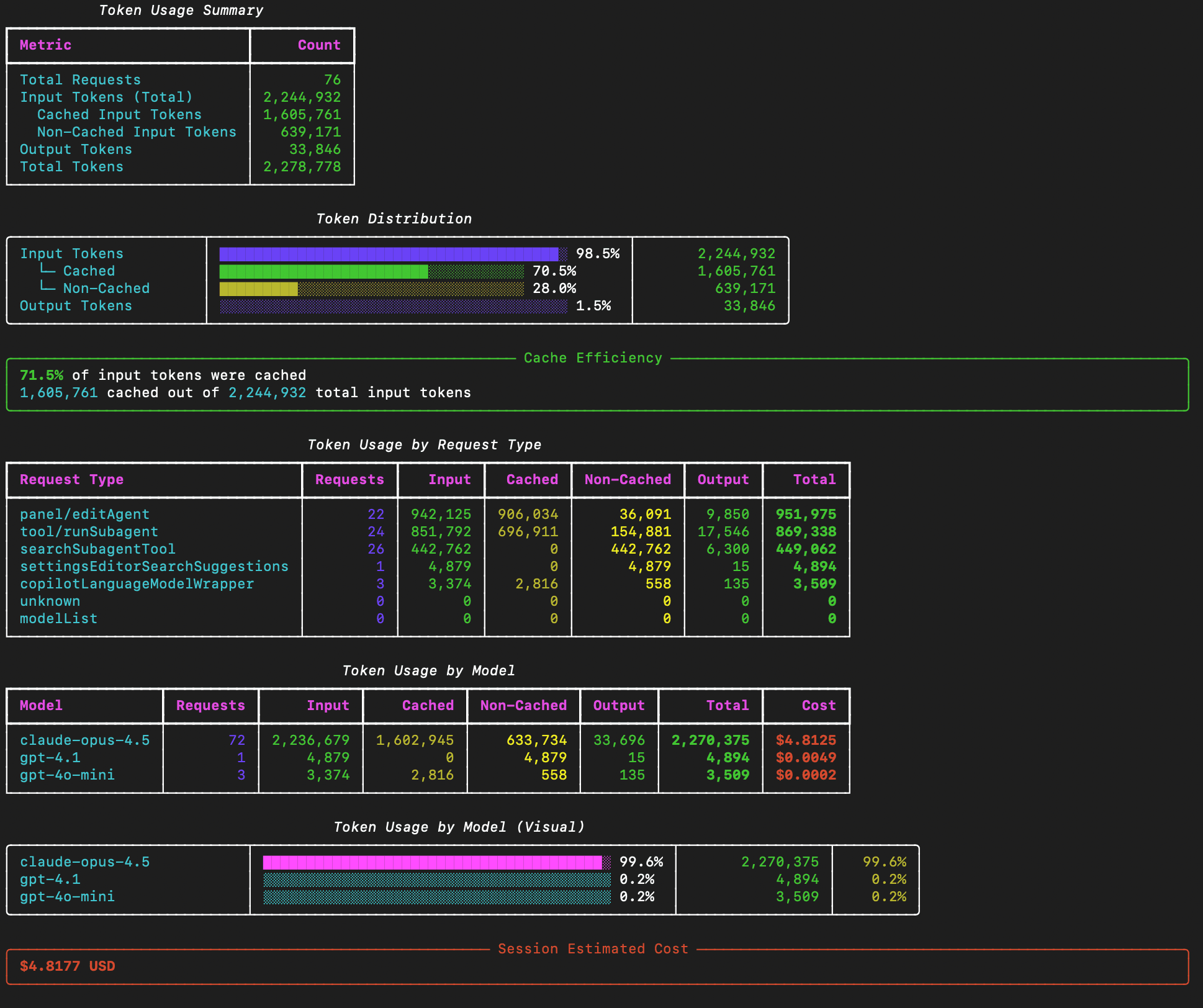The image size is (1203, 1008).
Task: Click settingsEditorSearchSuggestions row label
Action: point(154,567)
